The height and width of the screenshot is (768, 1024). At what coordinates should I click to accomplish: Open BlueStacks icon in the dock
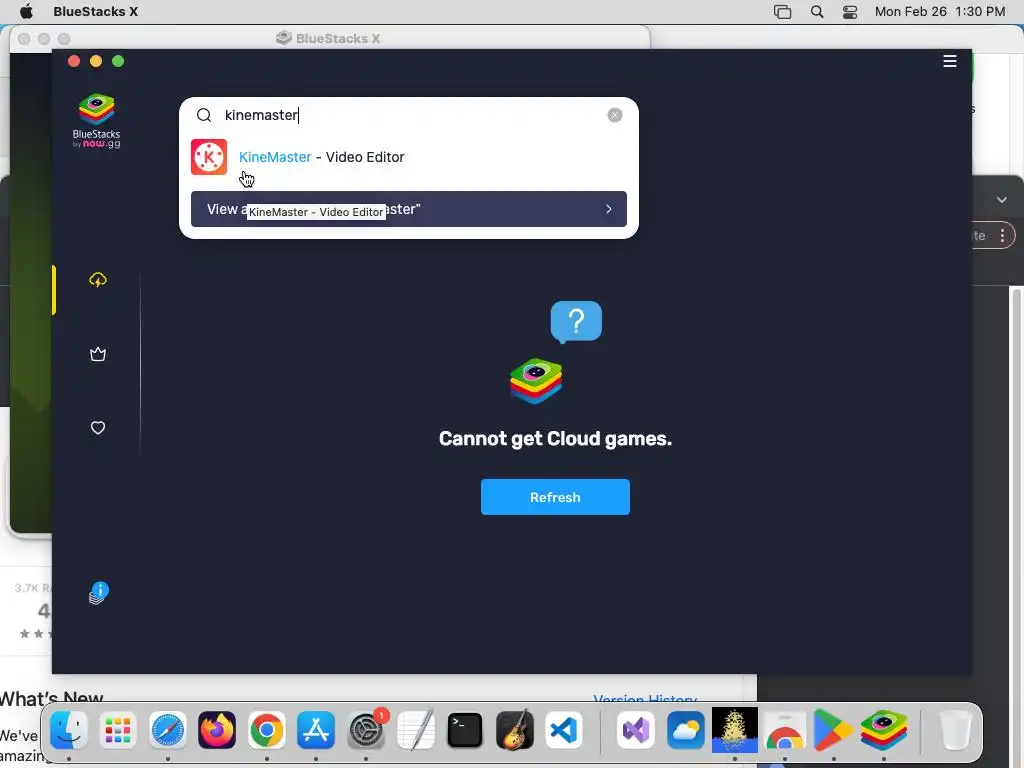tap(884, 730)
